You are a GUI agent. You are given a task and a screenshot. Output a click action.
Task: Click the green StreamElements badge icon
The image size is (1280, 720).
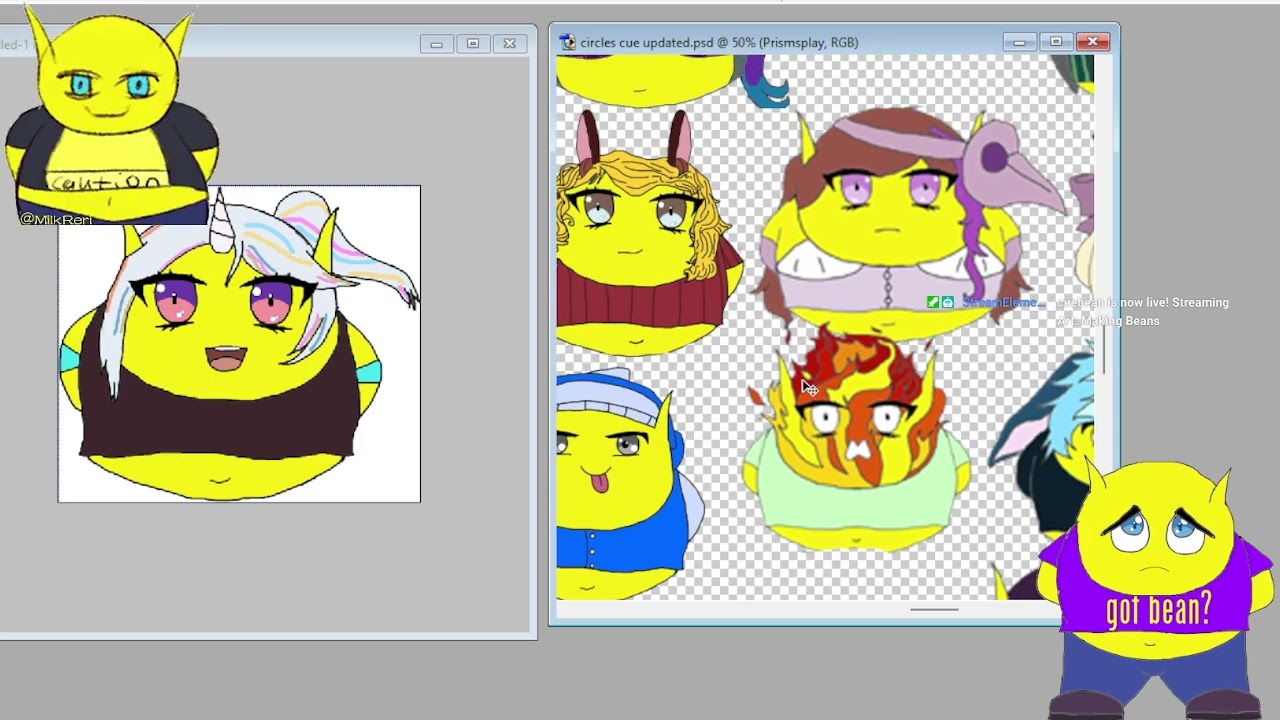(x=933, y=302)
